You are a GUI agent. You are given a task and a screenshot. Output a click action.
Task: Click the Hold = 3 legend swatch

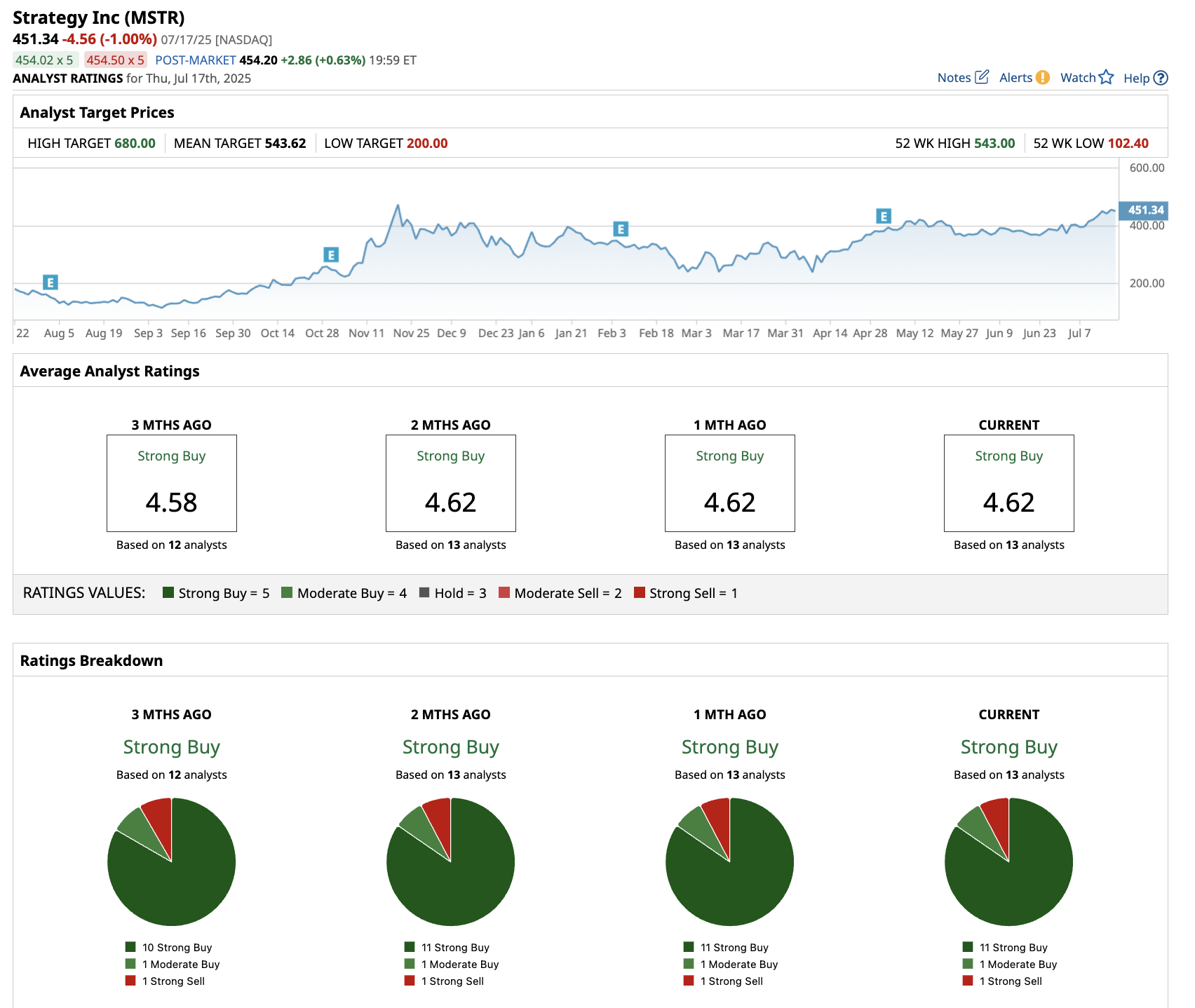click(x=424, y=592)
